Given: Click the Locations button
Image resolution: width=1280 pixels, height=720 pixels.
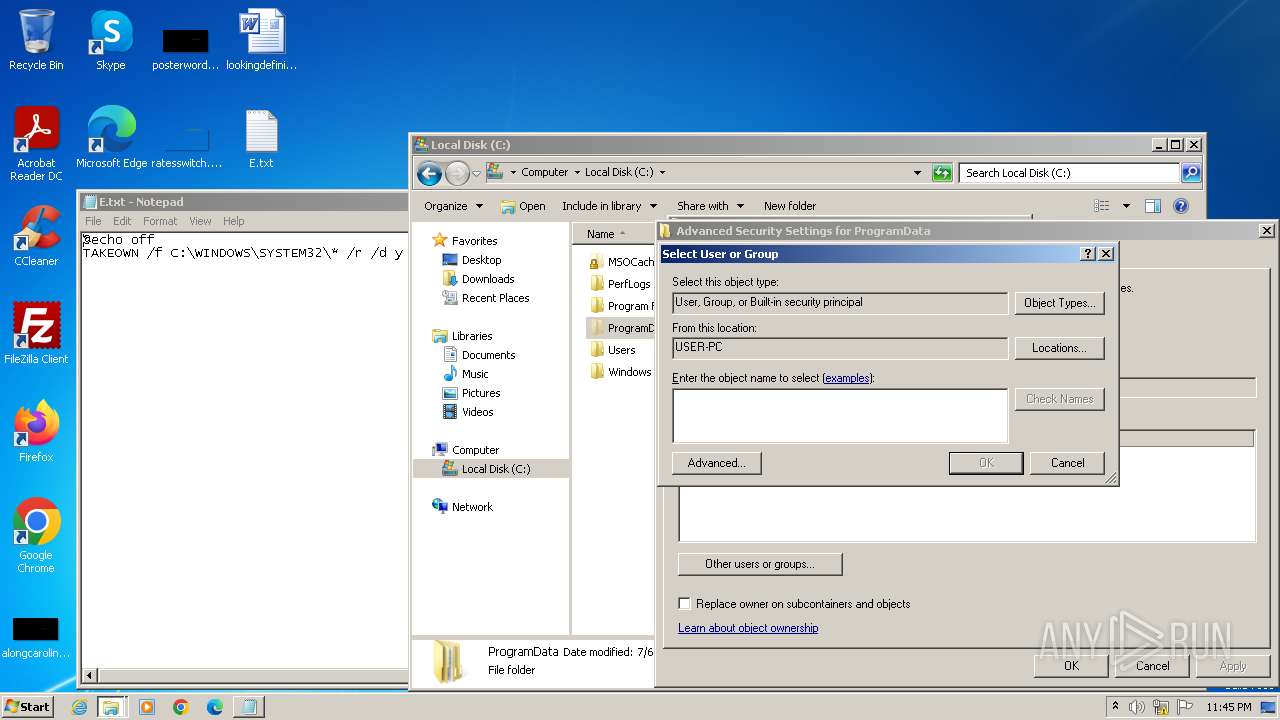Looking at the screenshot, I should 1060,348.
